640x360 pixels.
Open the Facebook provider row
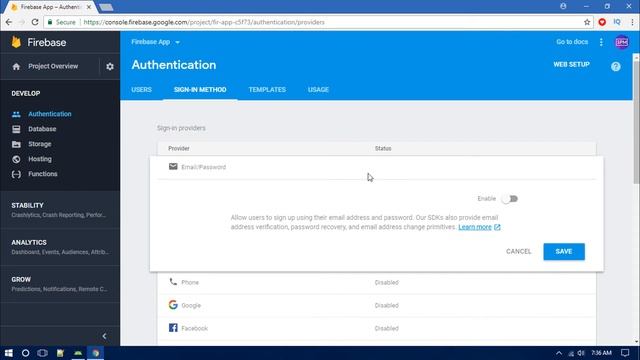376,328
